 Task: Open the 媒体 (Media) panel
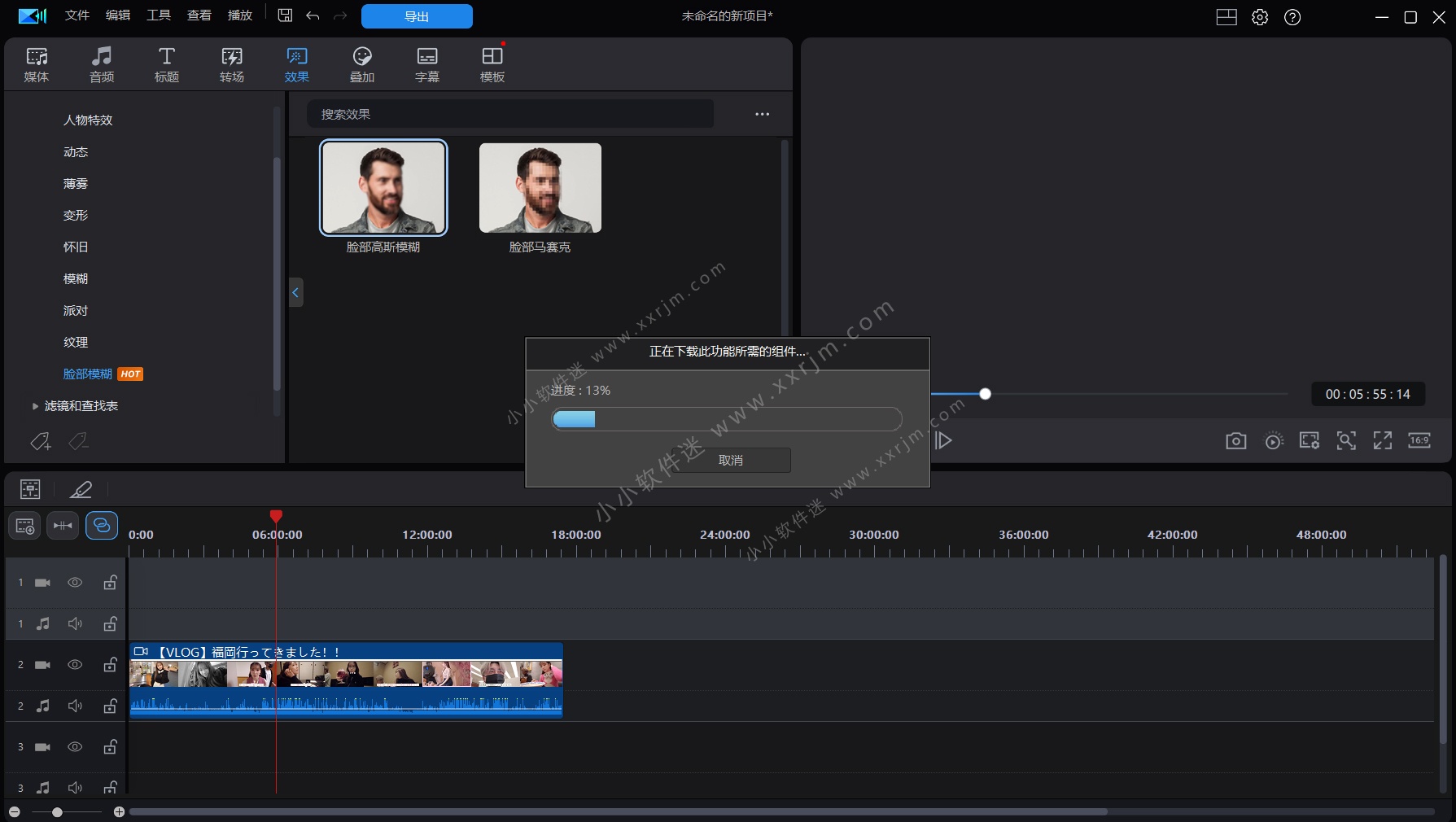tap(36, 63)
